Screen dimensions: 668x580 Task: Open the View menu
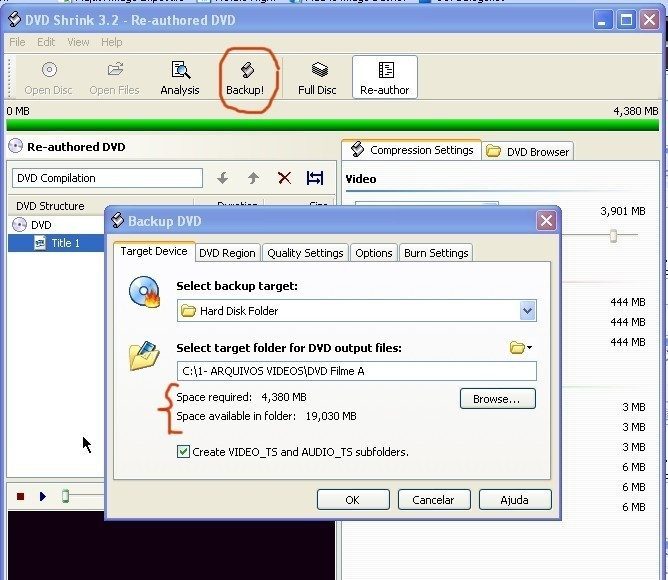point(78,42)
